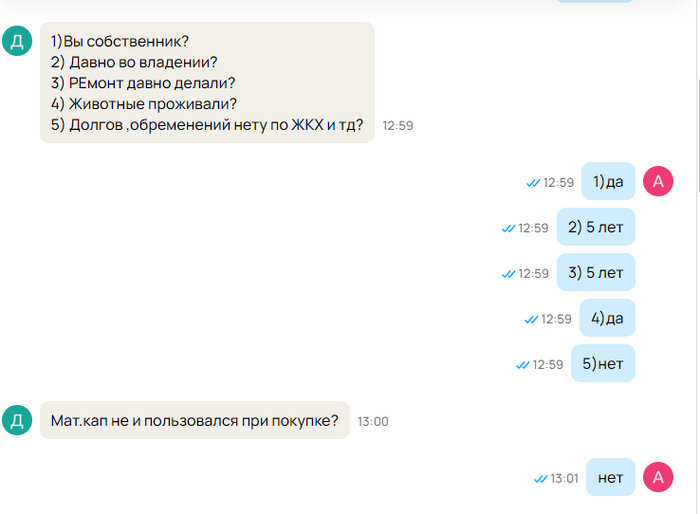Click the message 'Мат.кап не и пользовался при покупке?'
Image resolution: width=700 pixels, height=514 pixels.
pos(195,420)
